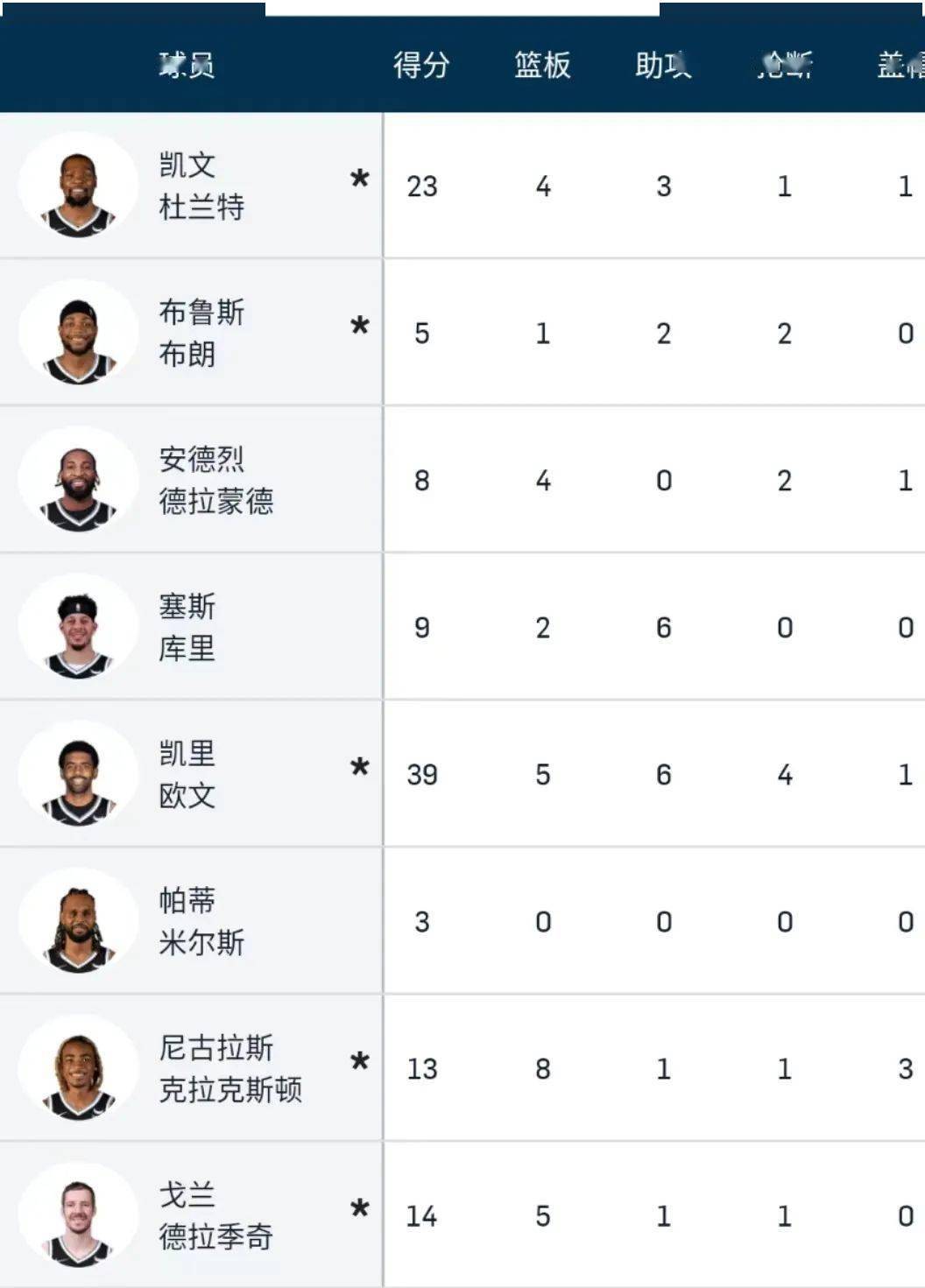Click the avatar beside 凯文 杜兰特
925x1288 pixels.
tap(78, 186)
